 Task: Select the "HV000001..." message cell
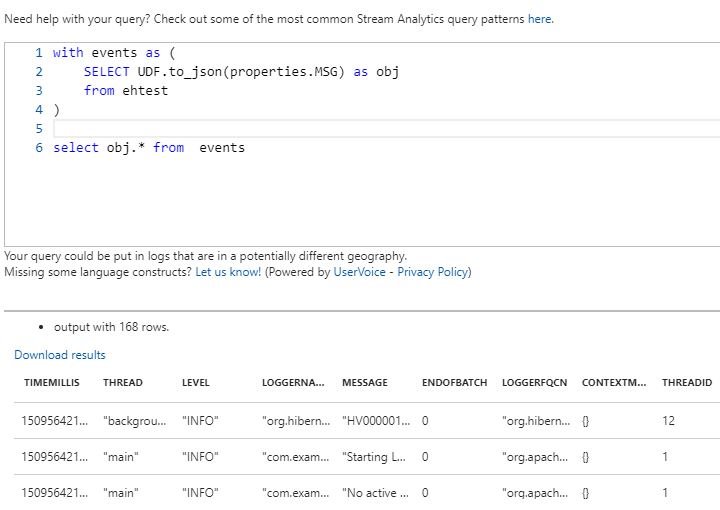point(376,421)
